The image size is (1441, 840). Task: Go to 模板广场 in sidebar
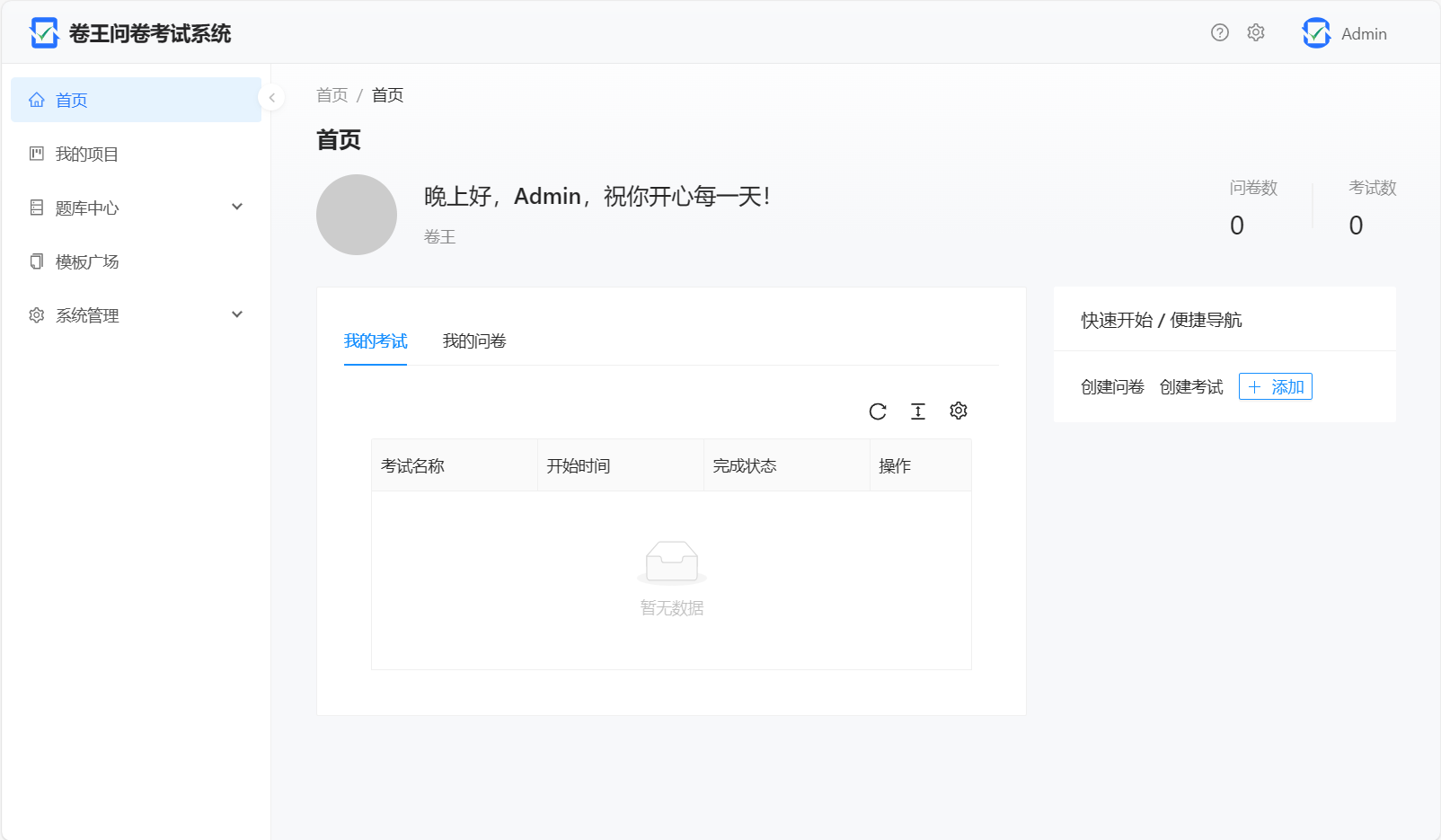click(87, 261)
